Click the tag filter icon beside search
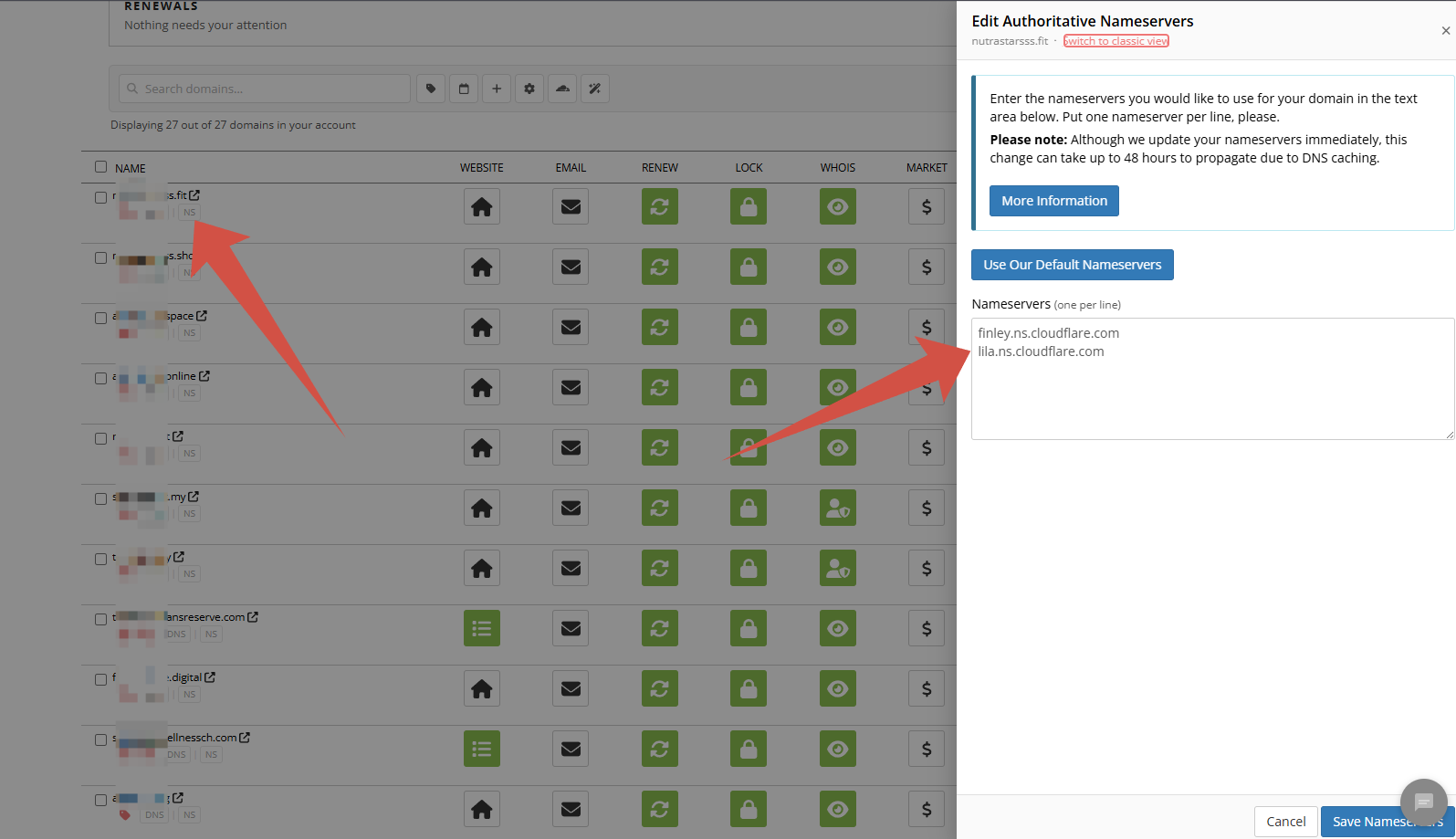 click(431, 89)
